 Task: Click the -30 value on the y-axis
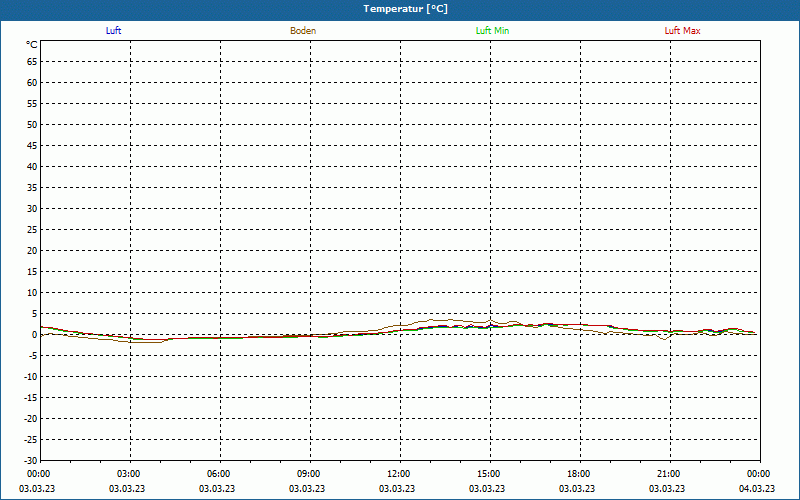(31, 461)
